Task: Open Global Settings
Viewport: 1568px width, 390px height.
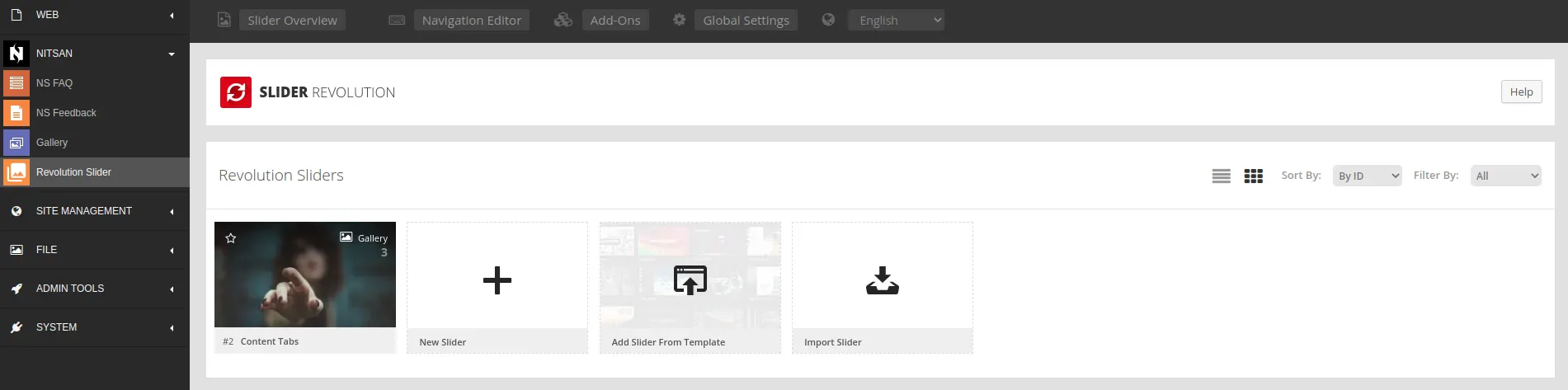Action: click(746, 20)
